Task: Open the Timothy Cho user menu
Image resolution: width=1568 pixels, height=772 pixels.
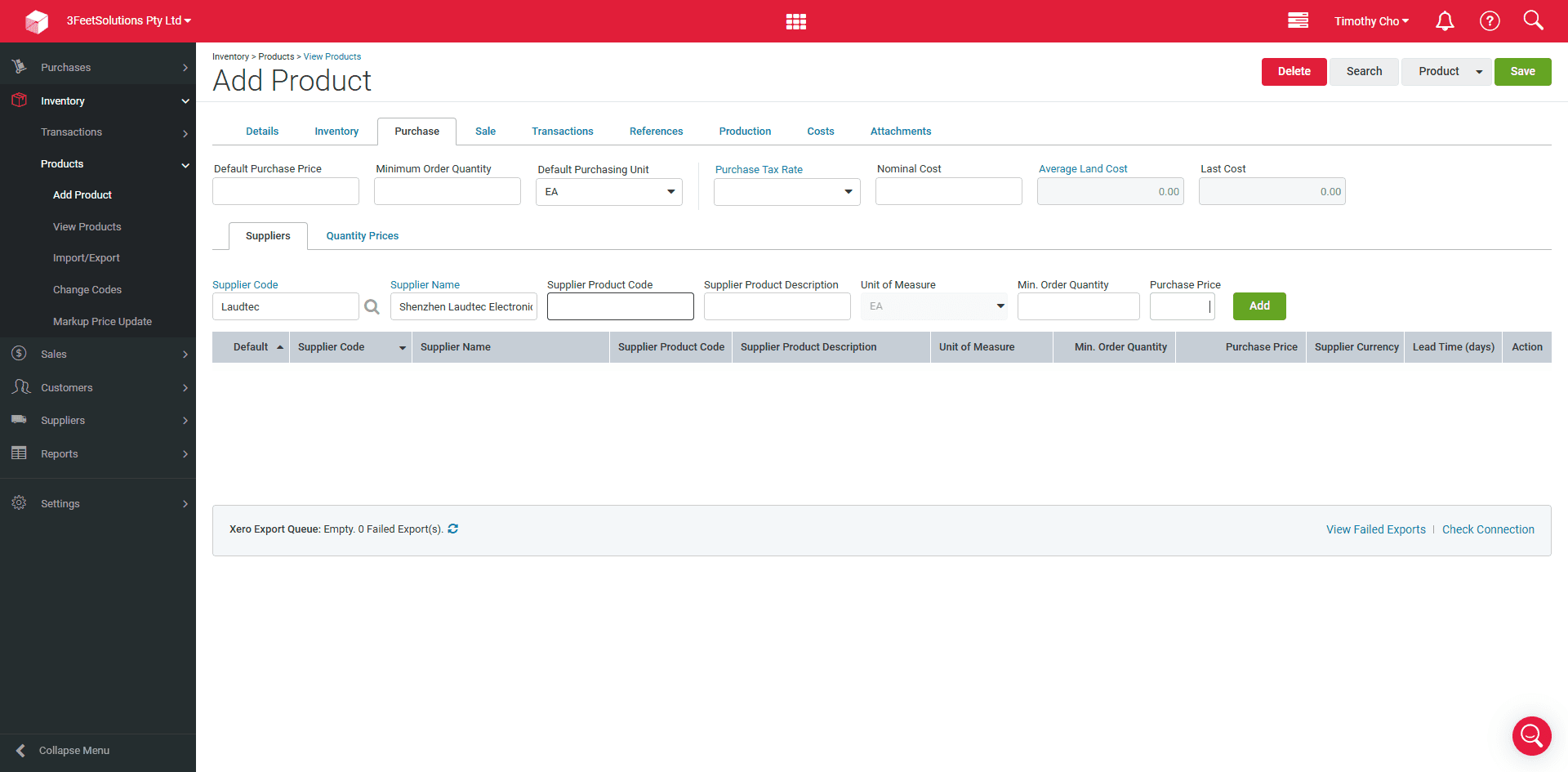Action: [1371, 21]
